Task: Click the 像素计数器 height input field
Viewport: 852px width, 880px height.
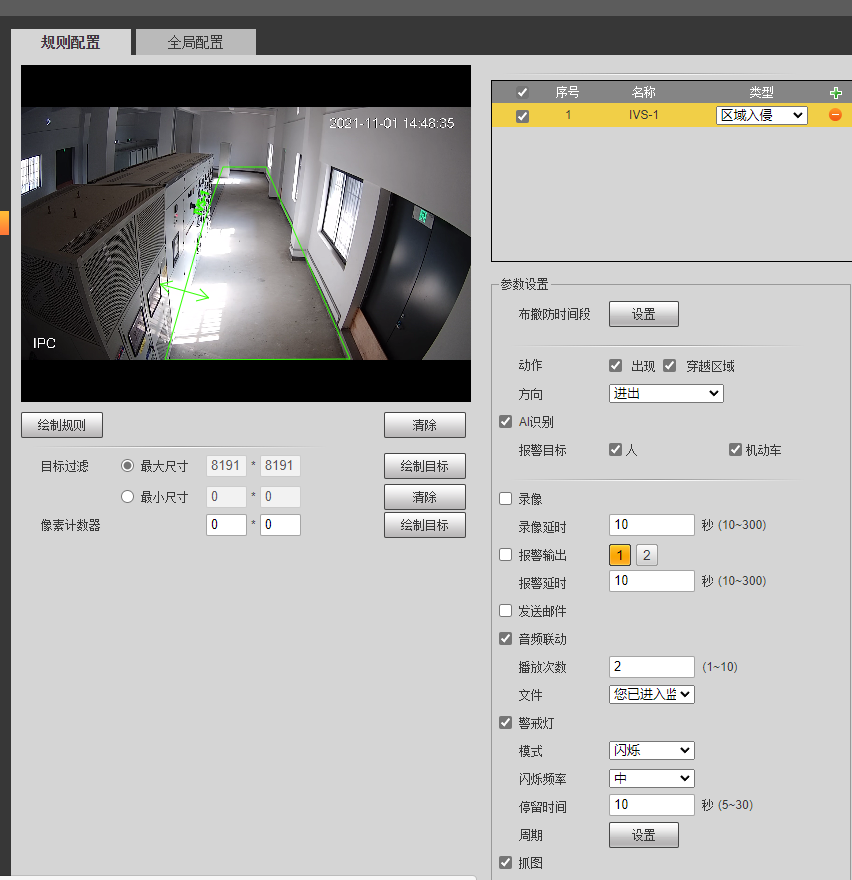Action: [280, 525]
